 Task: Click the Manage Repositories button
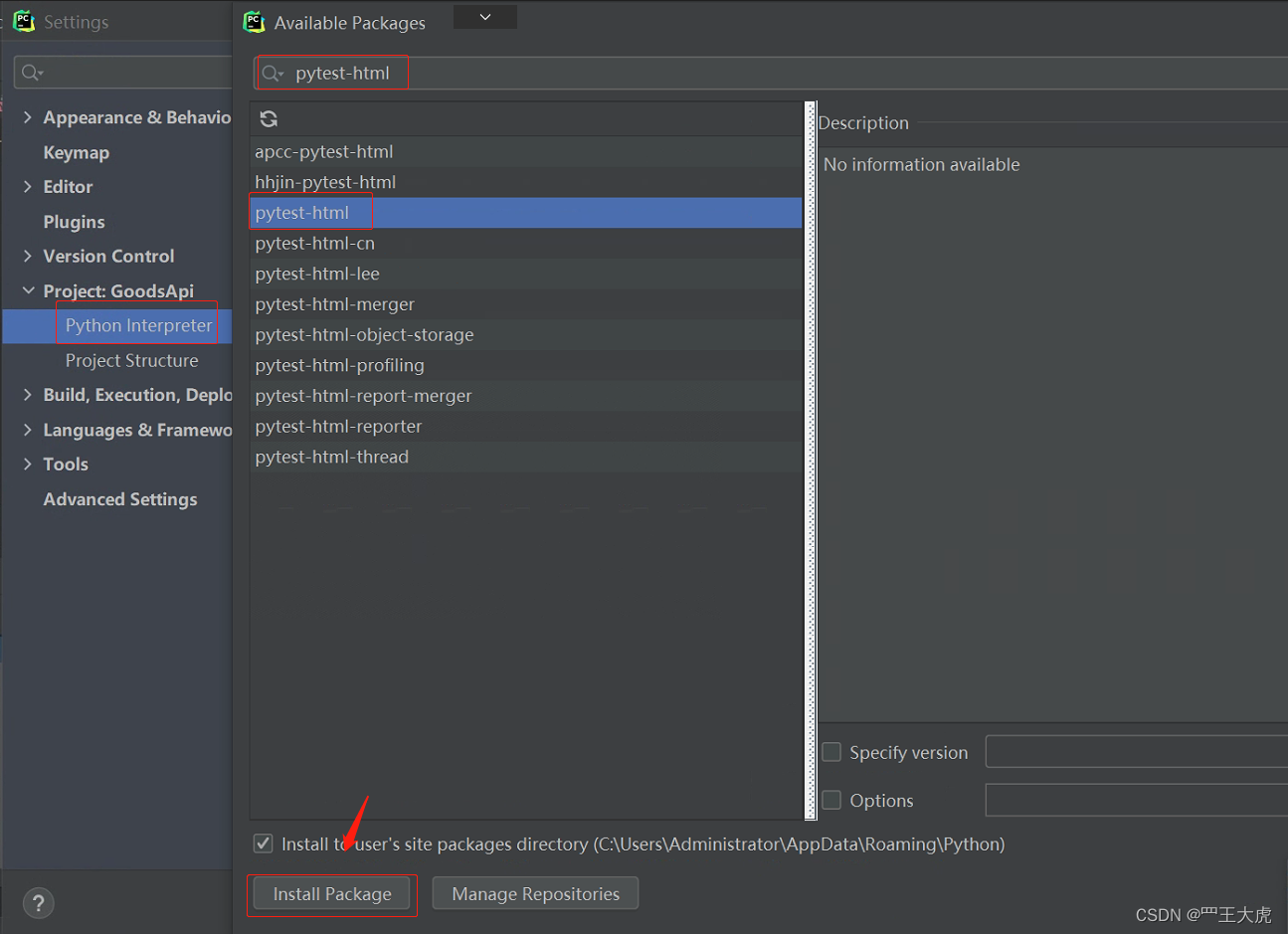pos(535,894)
